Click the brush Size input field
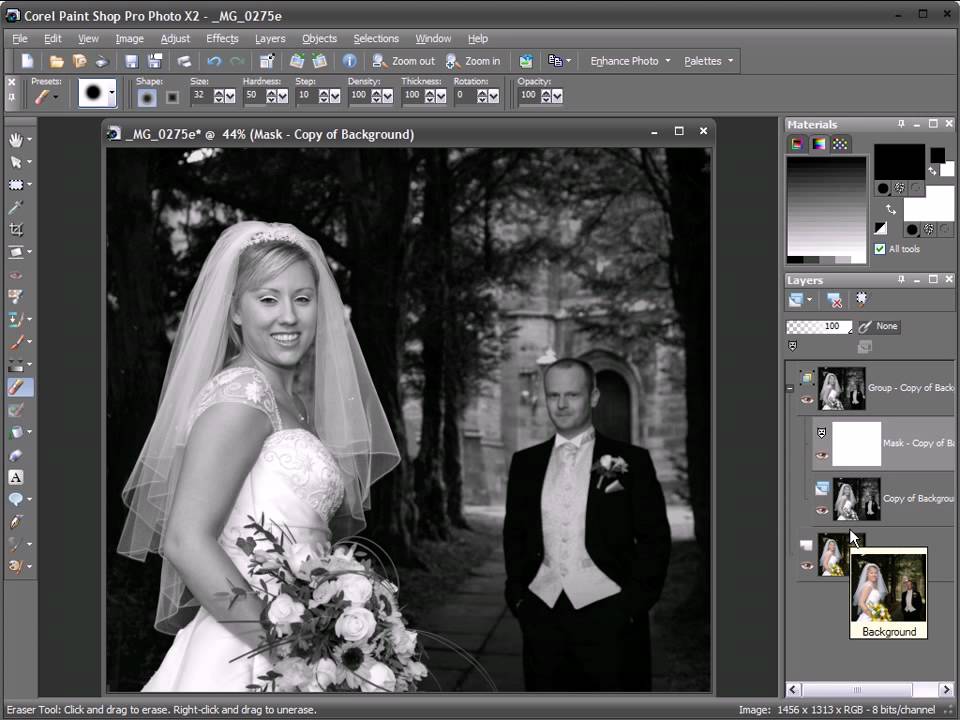This screenshot has width=960, height=720. click(201, 96)
